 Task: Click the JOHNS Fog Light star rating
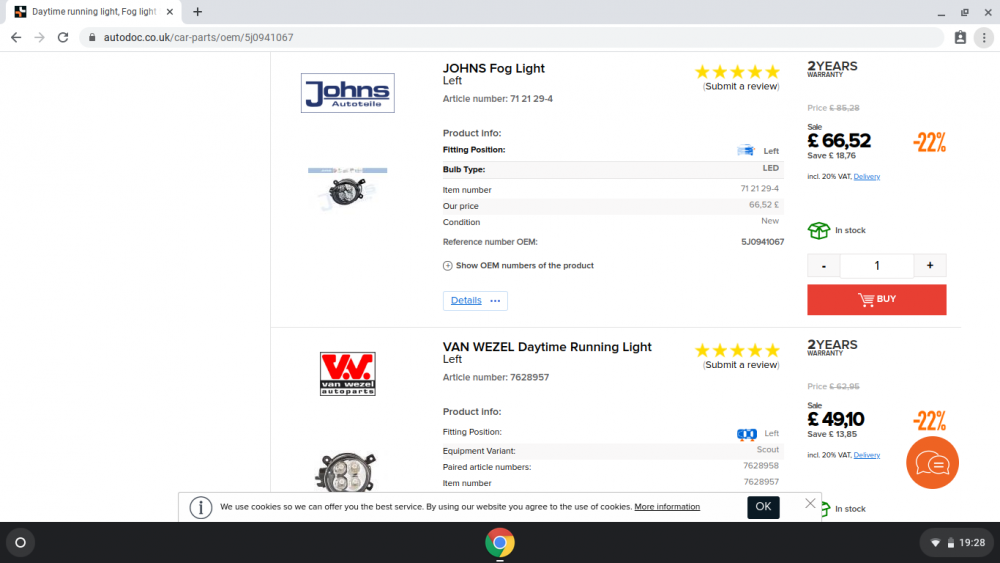click(x=737, y=72)
